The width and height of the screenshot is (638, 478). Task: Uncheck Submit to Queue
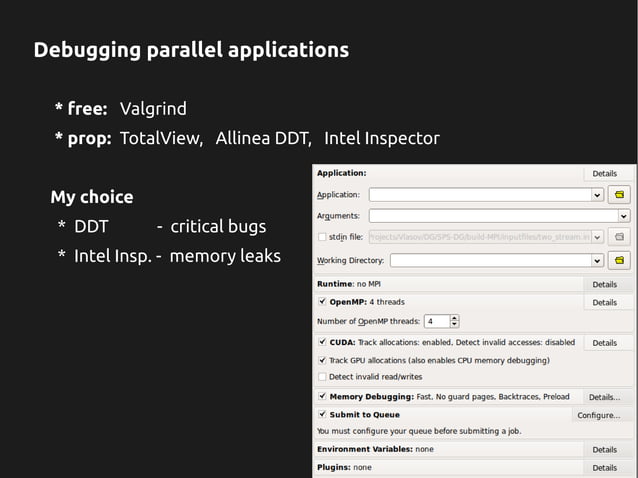click(321, 414)
